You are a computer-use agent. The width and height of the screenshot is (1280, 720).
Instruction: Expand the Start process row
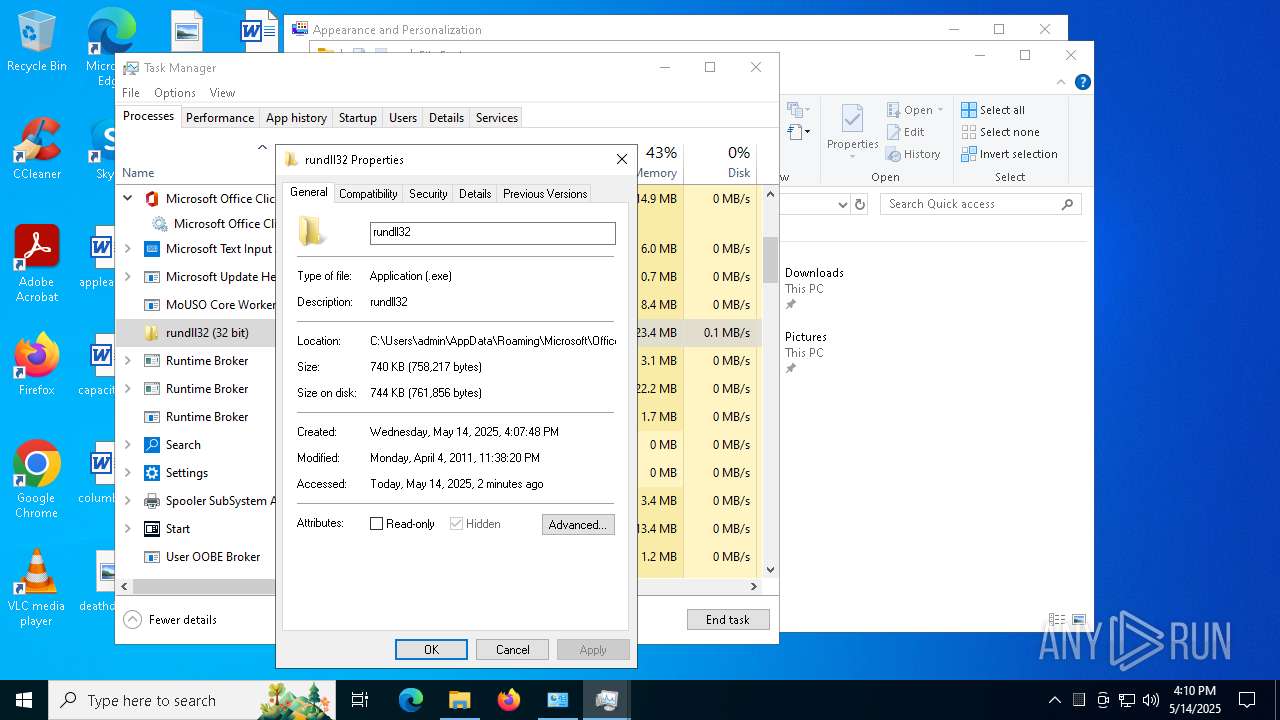point(127,529)
